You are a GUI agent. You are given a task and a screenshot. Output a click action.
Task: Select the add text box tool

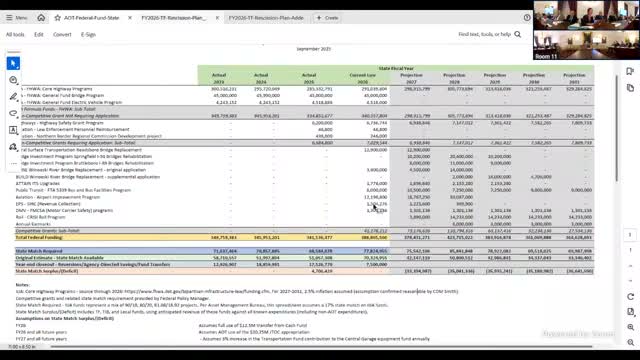13,130
